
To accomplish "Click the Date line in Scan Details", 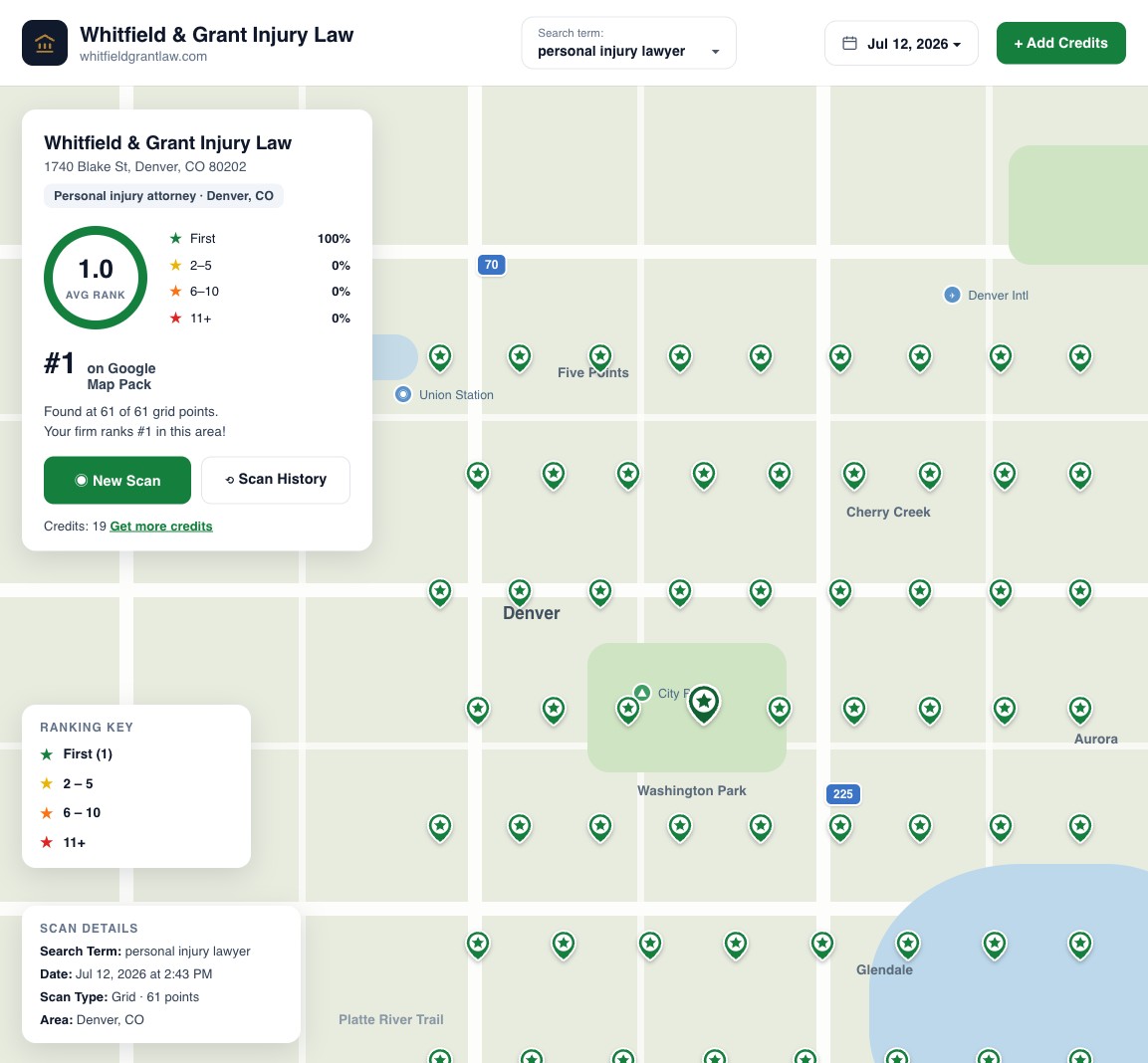I will 125,974.
